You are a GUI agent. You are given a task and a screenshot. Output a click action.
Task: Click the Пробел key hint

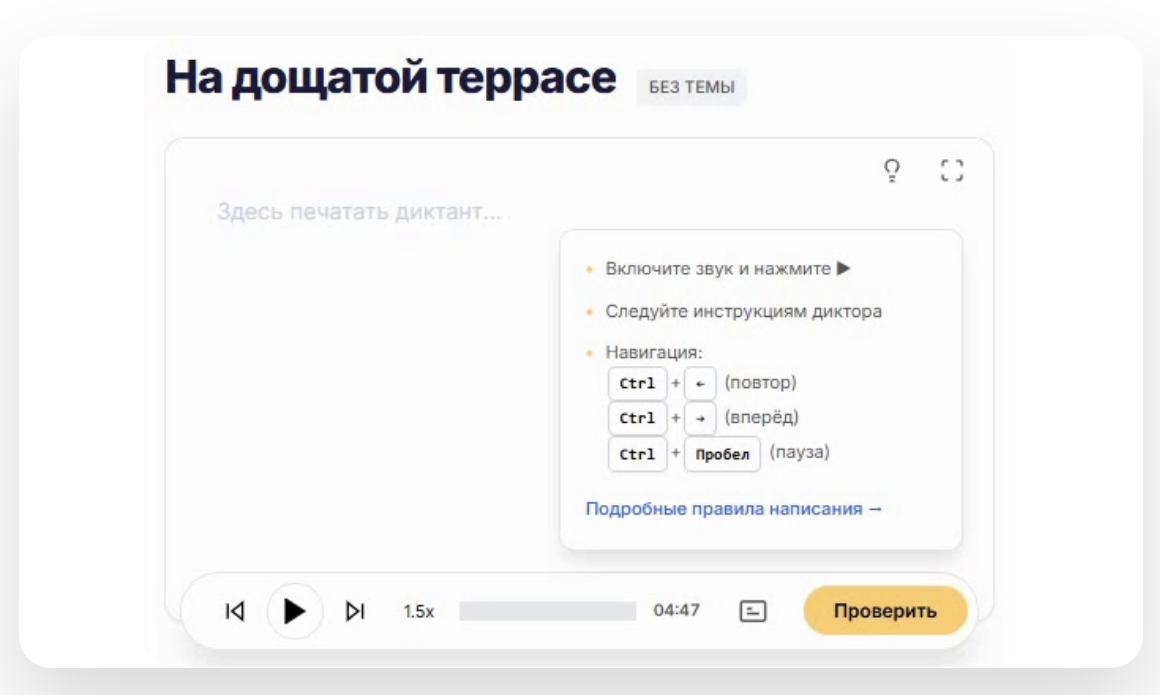(x=722, y=454)
